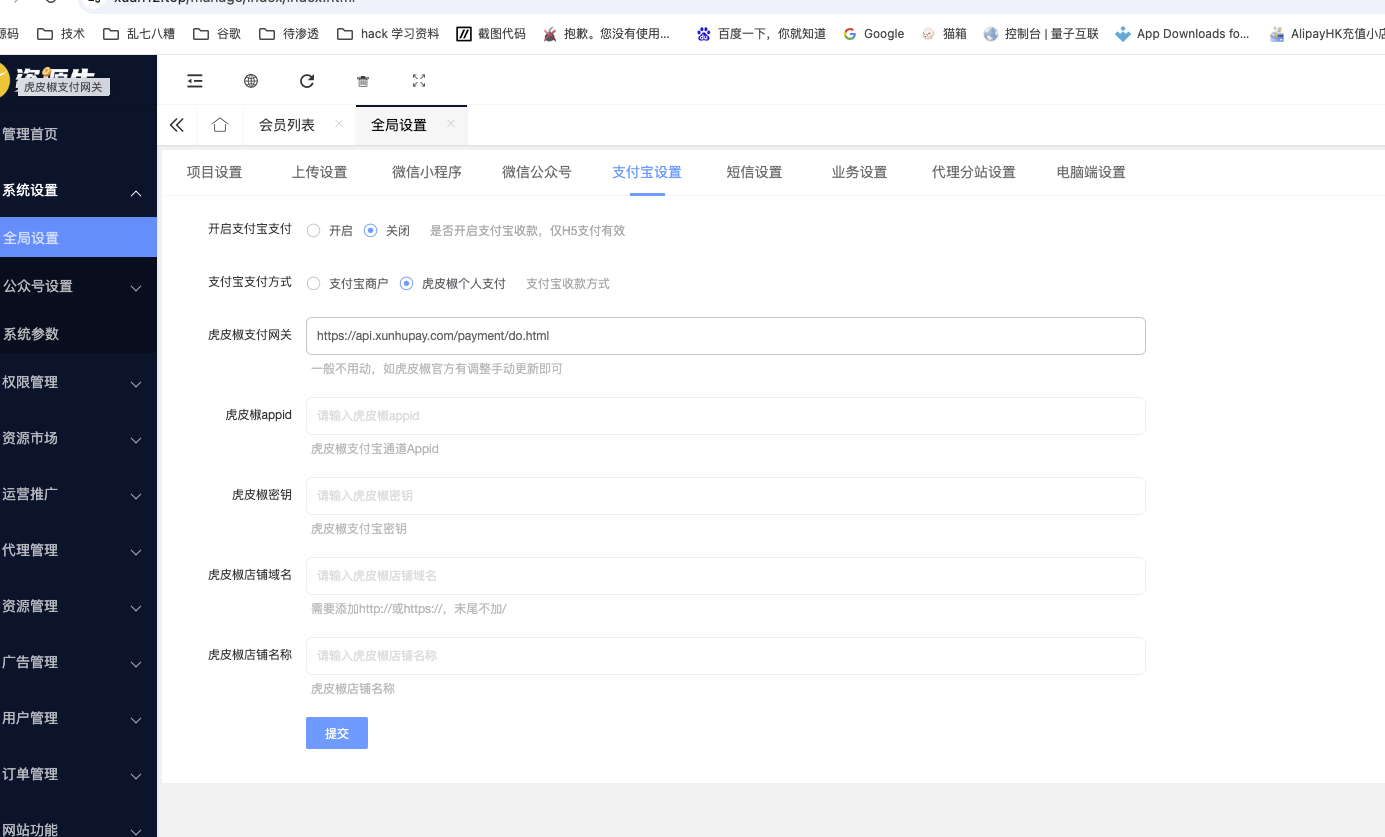Select the 虎皮椒个人支付 radio option
Image resolution: width=1385 pixels, height=837 pixels.
[406, 283]
